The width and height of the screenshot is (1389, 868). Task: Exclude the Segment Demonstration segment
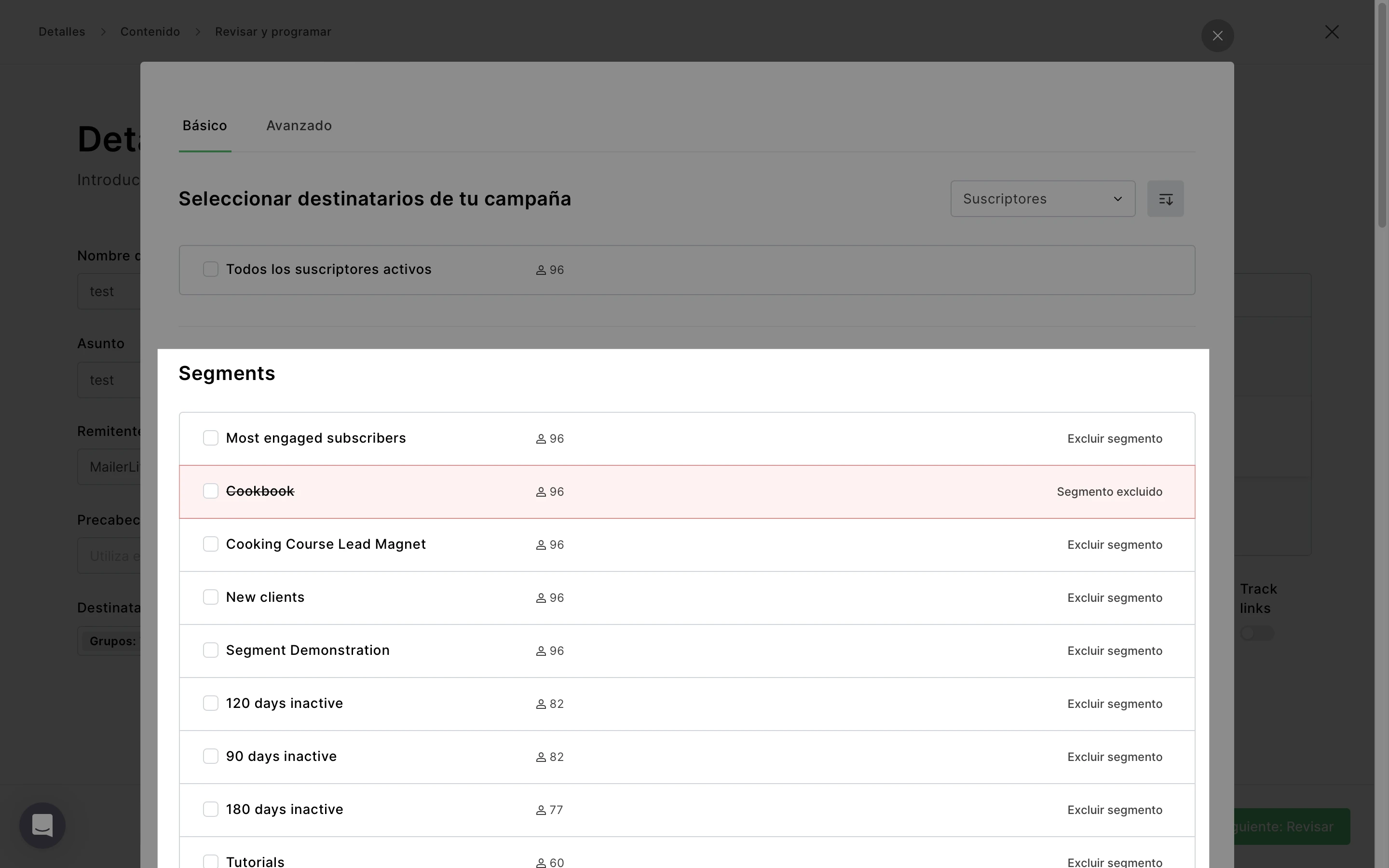(x=1114, y=651)
